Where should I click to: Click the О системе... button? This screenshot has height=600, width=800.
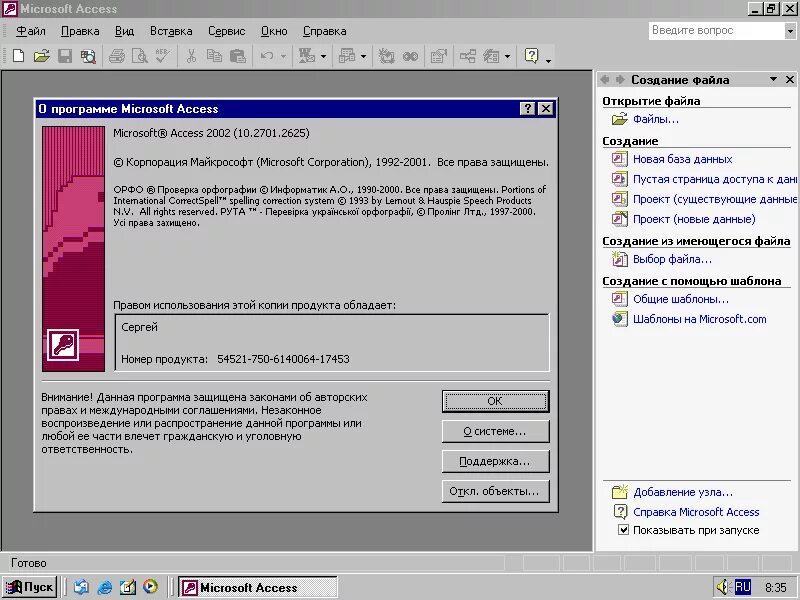pyautogui.click(x=495, y=431)
